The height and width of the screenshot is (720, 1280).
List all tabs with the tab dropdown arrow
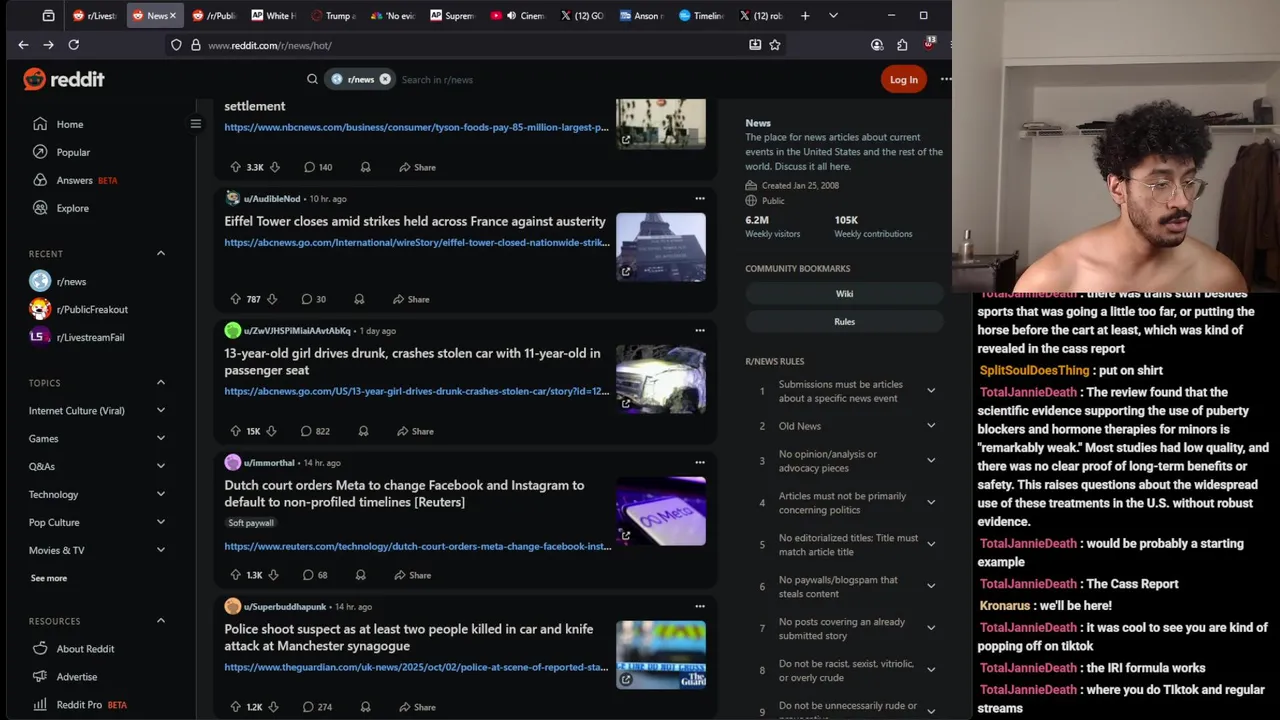[833, 15]
